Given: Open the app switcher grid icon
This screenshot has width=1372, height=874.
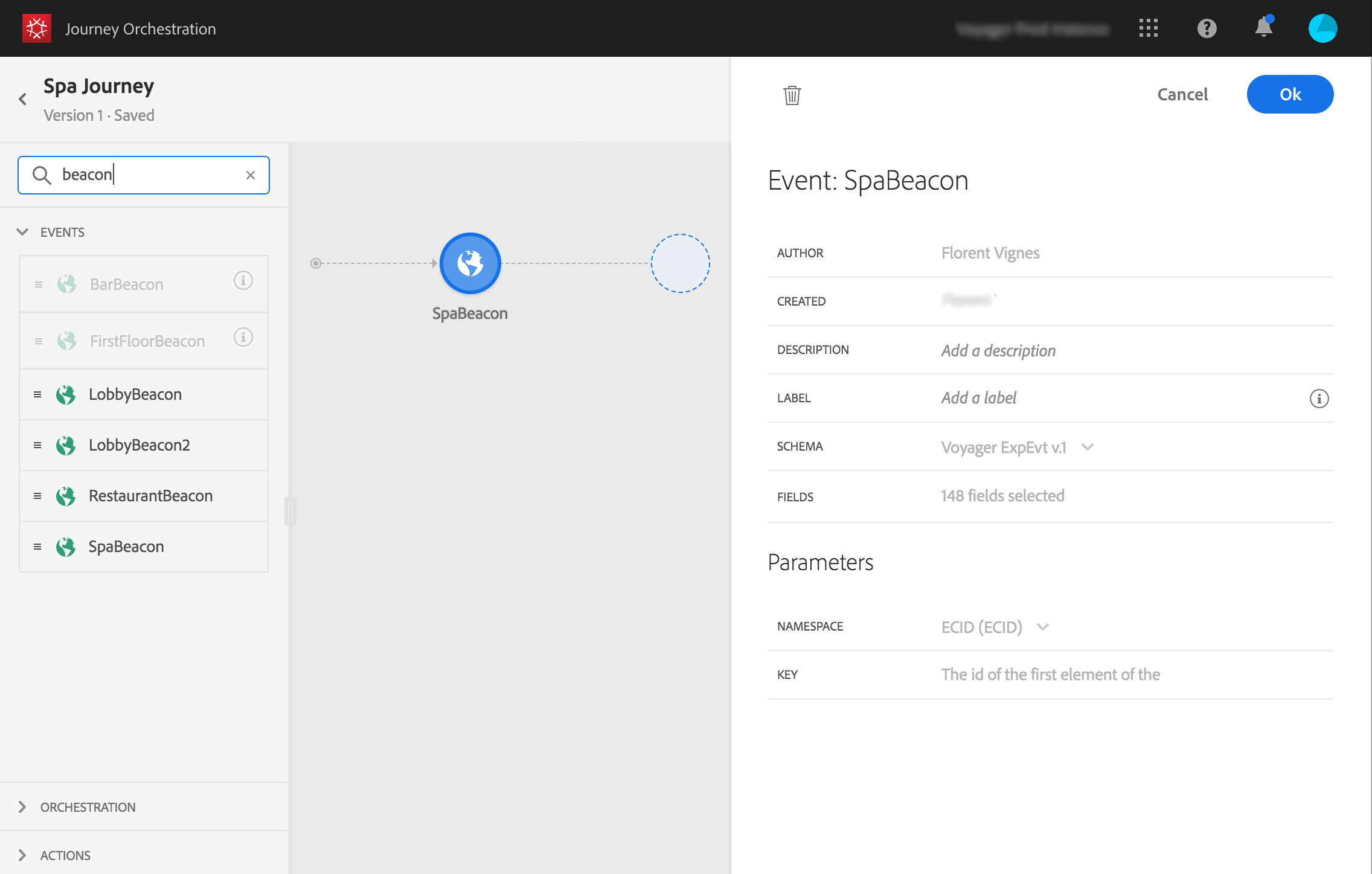Looking at the screenshot, I should tap(1148, 28).
